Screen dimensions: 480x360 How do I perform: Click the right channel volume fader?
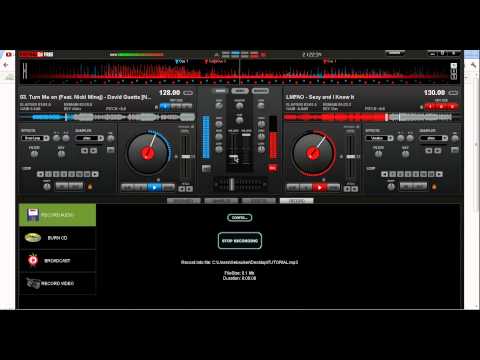(246, 135)
